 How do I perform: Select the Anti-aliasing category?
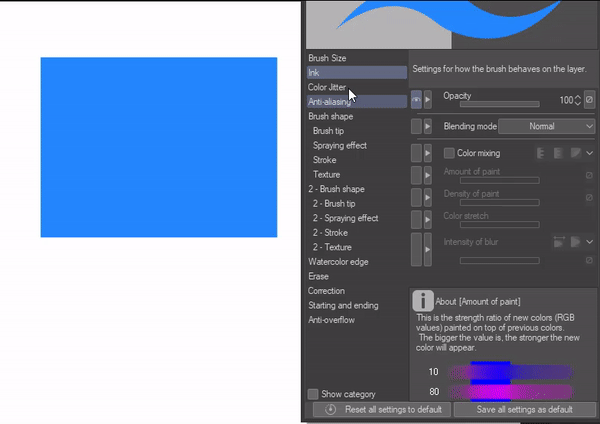357,101
